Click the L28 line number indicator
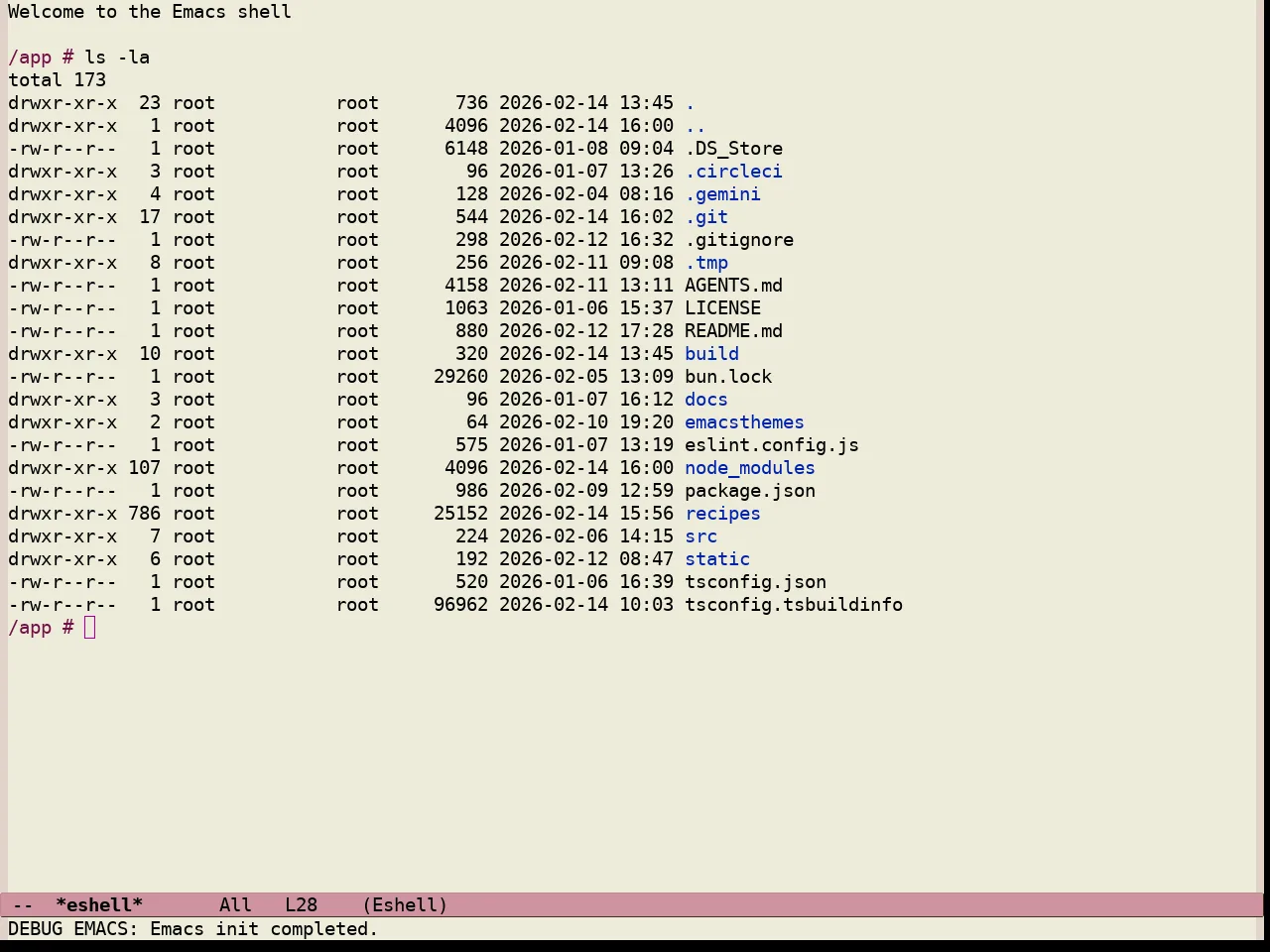The width and height of the screenshot is (1270, 952). click(x=301, y=905)
